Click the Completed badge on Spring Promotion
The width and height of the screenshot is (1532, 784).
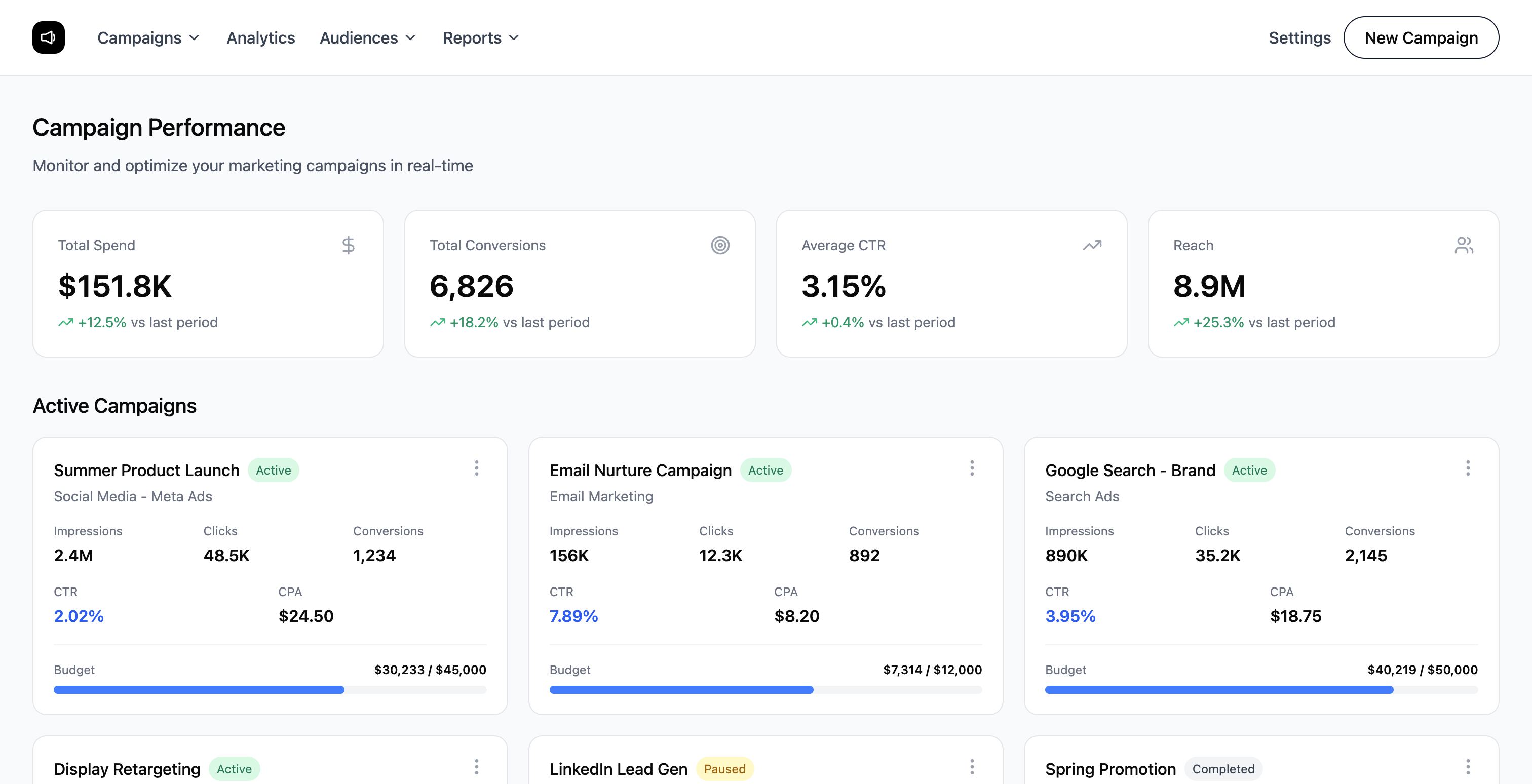coord(1223,768)
